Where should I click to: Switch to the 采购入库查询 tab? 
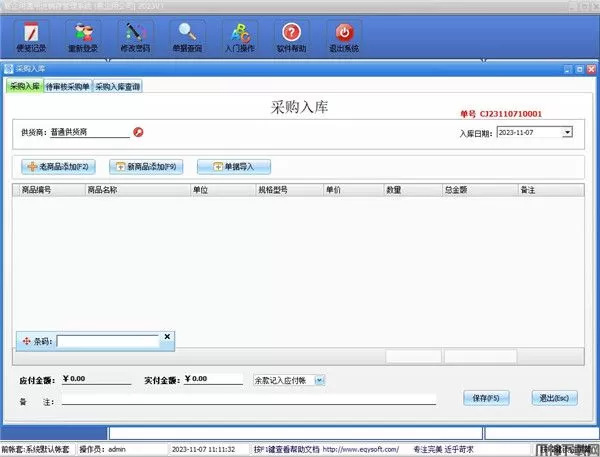(118, 87)
